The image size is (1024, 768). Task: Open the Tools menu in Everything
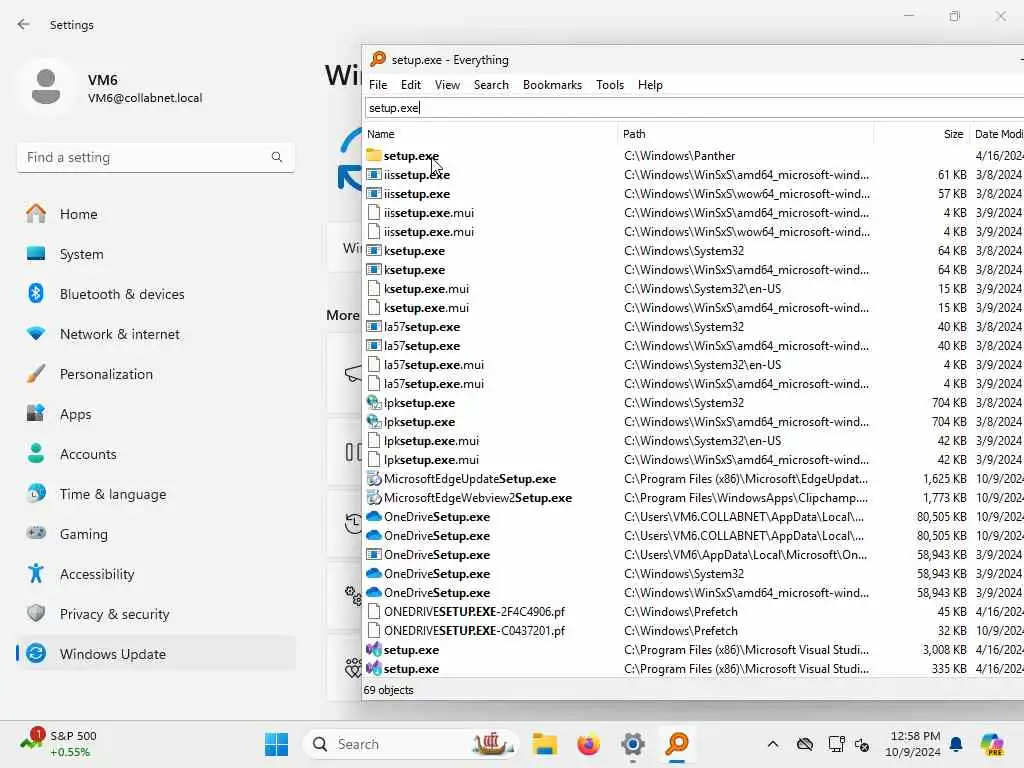coord(610,85)
